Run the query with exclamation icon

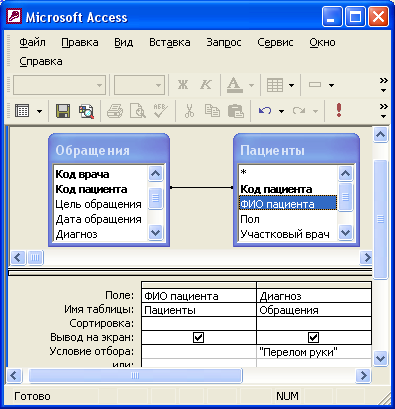[339, 110]
